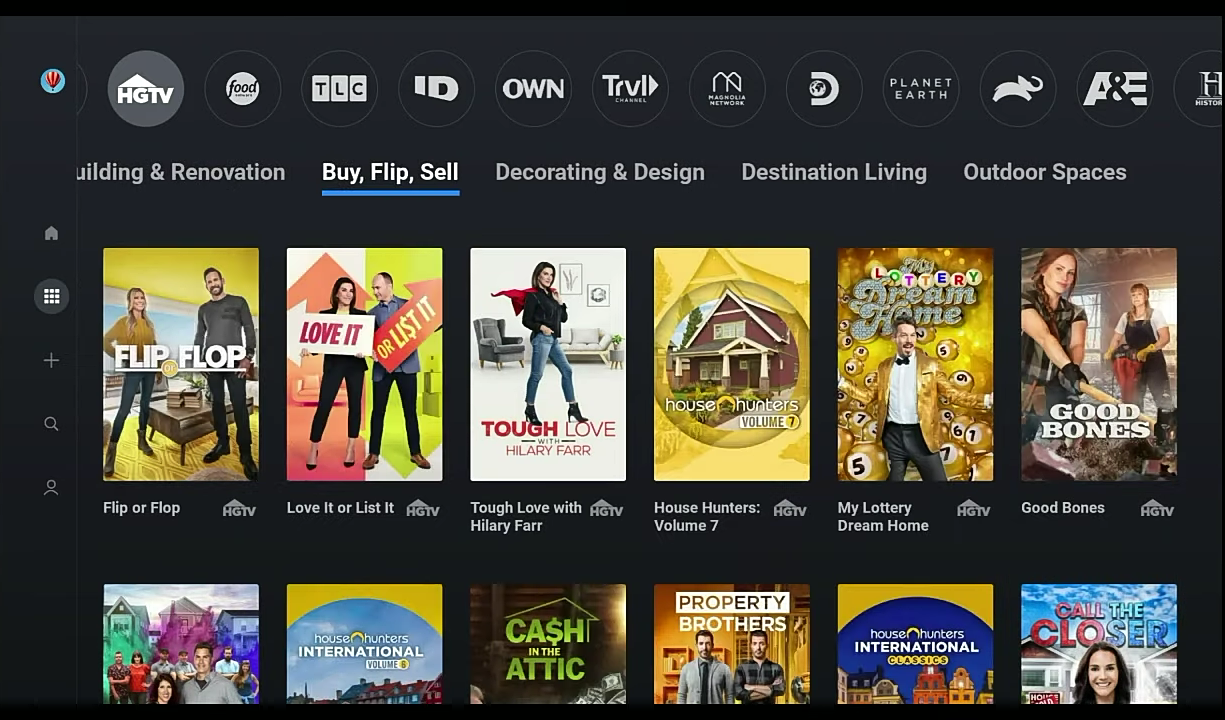Click HGTV badge beside Good Bones
Screen dimensions: 1225x720
coord(1157,508)
